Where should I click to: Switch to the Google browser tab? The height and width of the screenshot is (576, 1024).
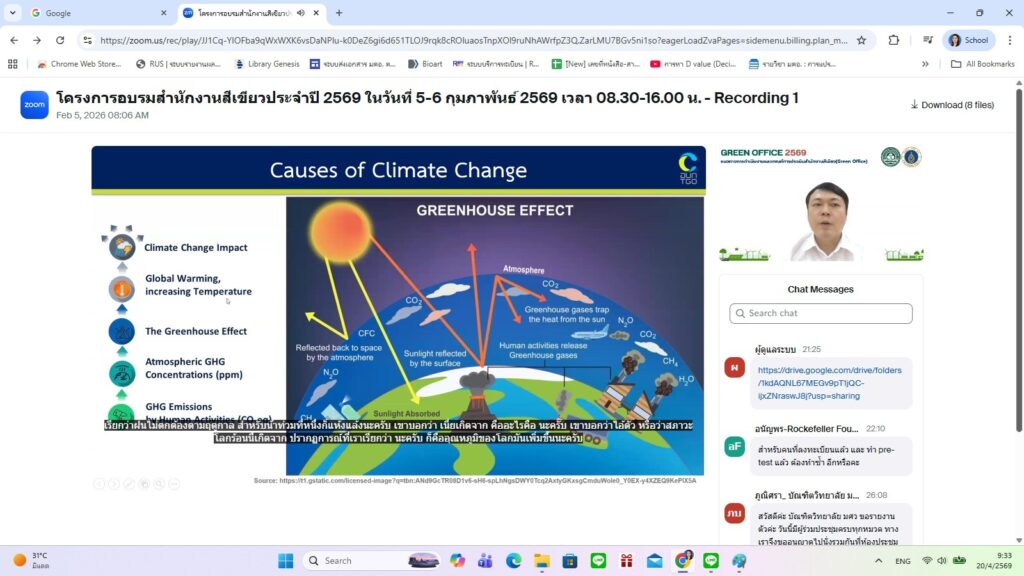pyautogui.click(x=95, y=13)
